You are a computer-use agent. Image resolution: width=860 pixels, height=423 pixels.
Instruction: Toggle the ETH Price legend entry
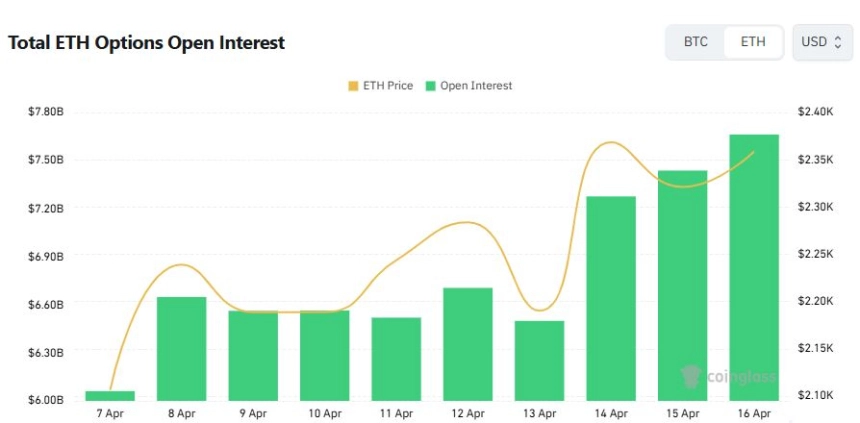coord(381,86)
